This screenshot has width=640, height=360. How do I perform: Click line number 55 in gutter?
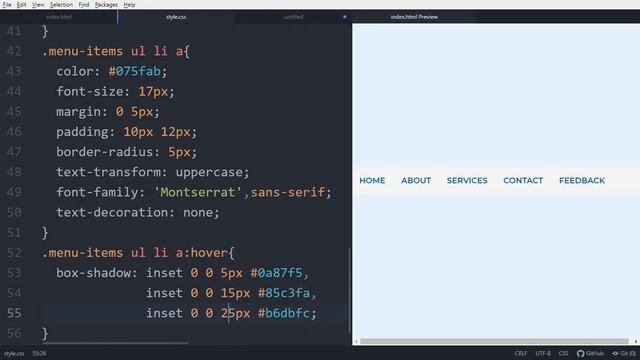point(14,313)
